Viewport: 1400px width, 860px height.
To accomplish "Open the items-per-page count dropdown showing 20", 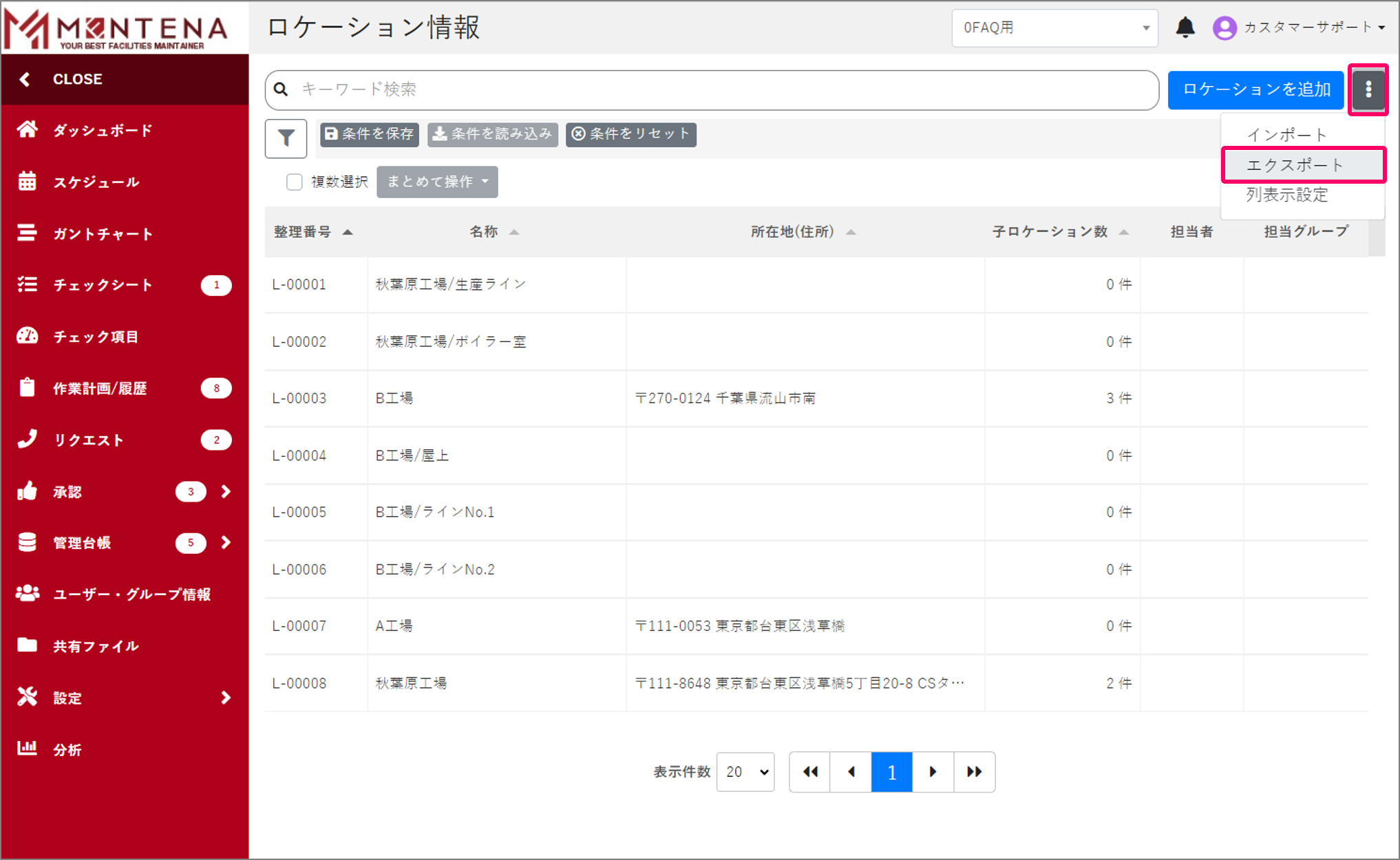I will 745,772.
